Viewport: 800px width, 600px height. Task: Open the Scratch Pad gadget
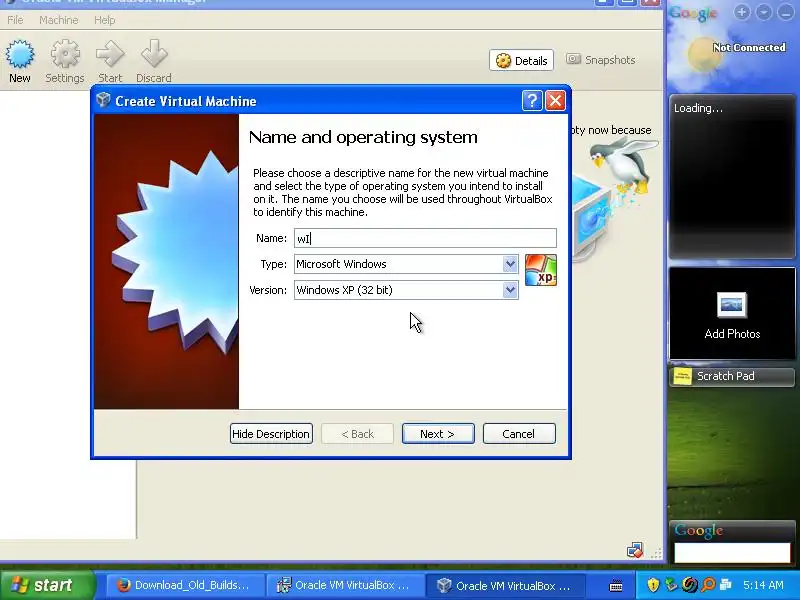pos(732,377)
